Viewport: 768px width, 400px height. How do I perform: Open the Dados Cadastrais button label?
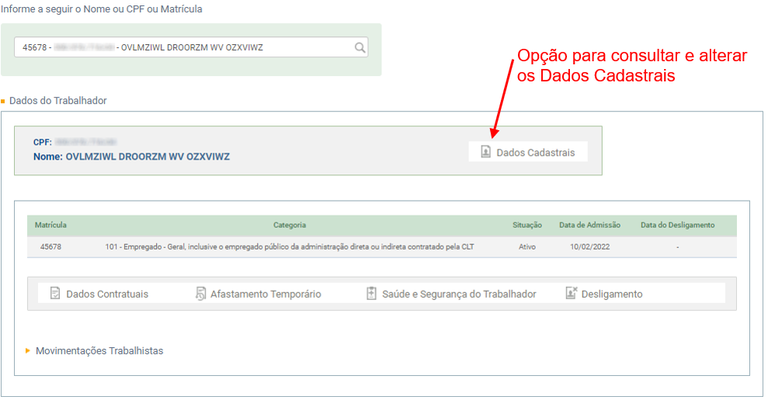[537, 152]
